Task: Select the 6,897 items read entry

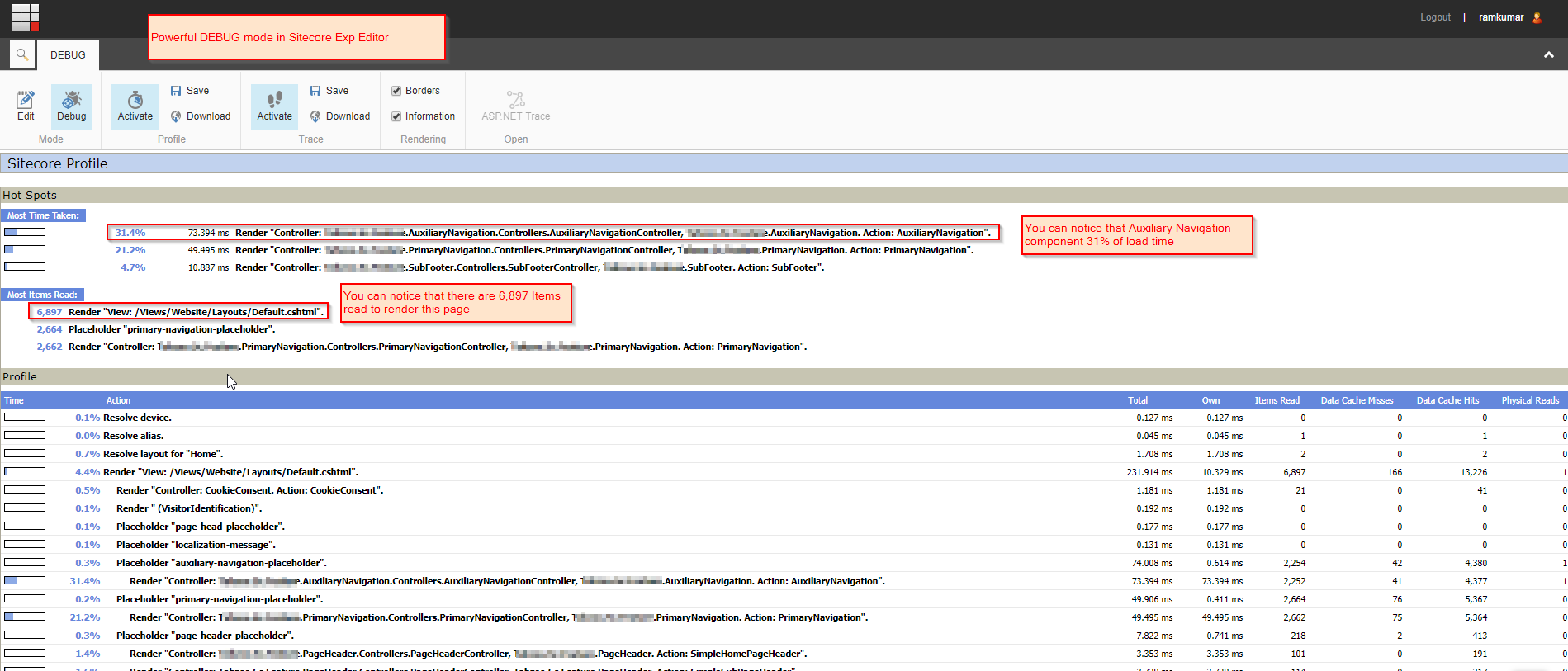Action: (x=50, y=312)
